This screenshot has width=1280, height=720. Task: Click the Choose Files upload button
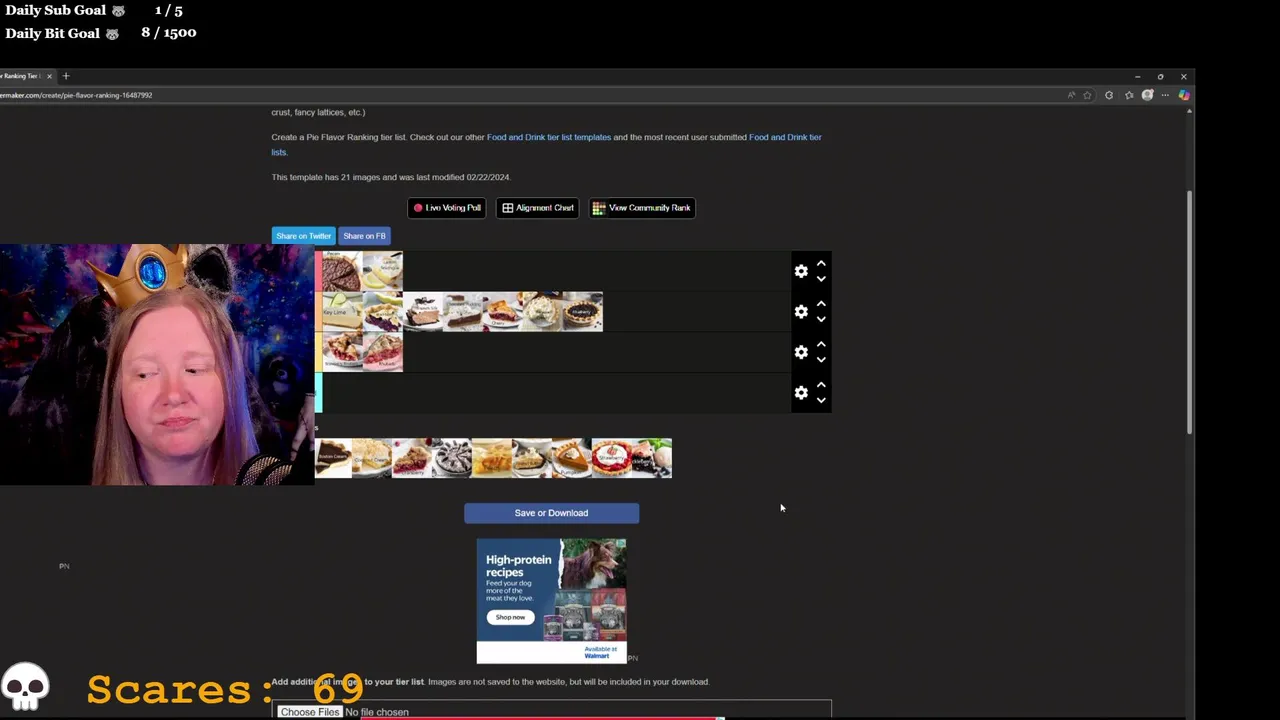(309, 712)
